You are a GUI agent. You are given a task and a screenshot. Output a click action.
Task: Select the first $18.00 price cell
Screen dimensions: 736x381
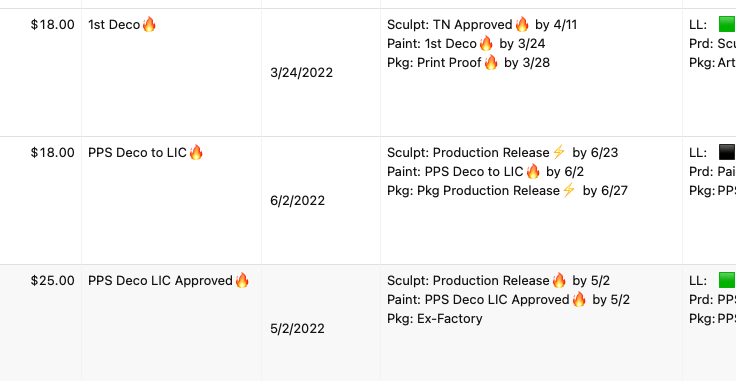click(x=41, y=73)
